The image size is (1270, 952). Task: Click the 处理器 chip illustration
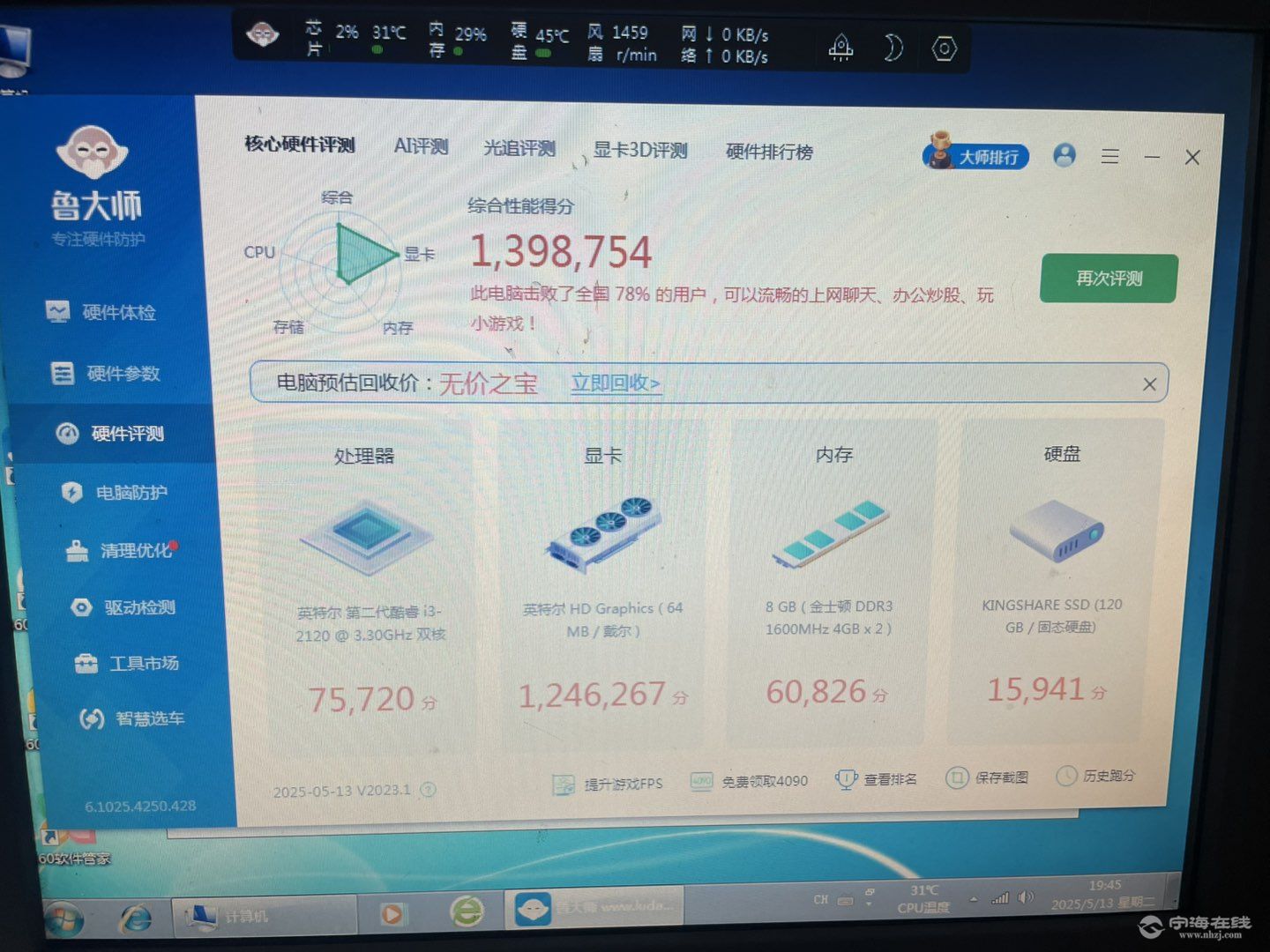(367, 536)
